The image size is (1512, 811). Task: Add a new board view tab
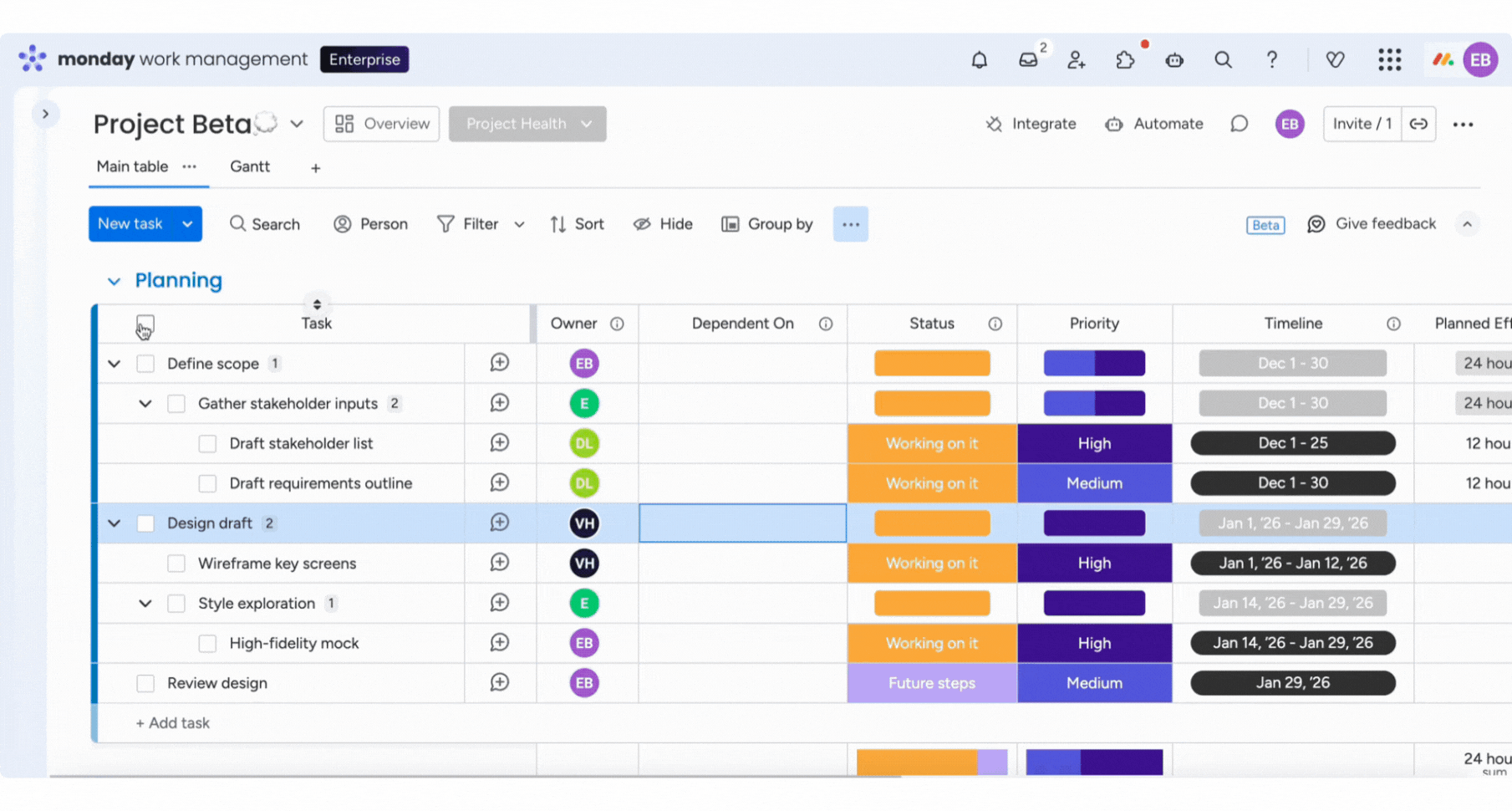point(315,168)
